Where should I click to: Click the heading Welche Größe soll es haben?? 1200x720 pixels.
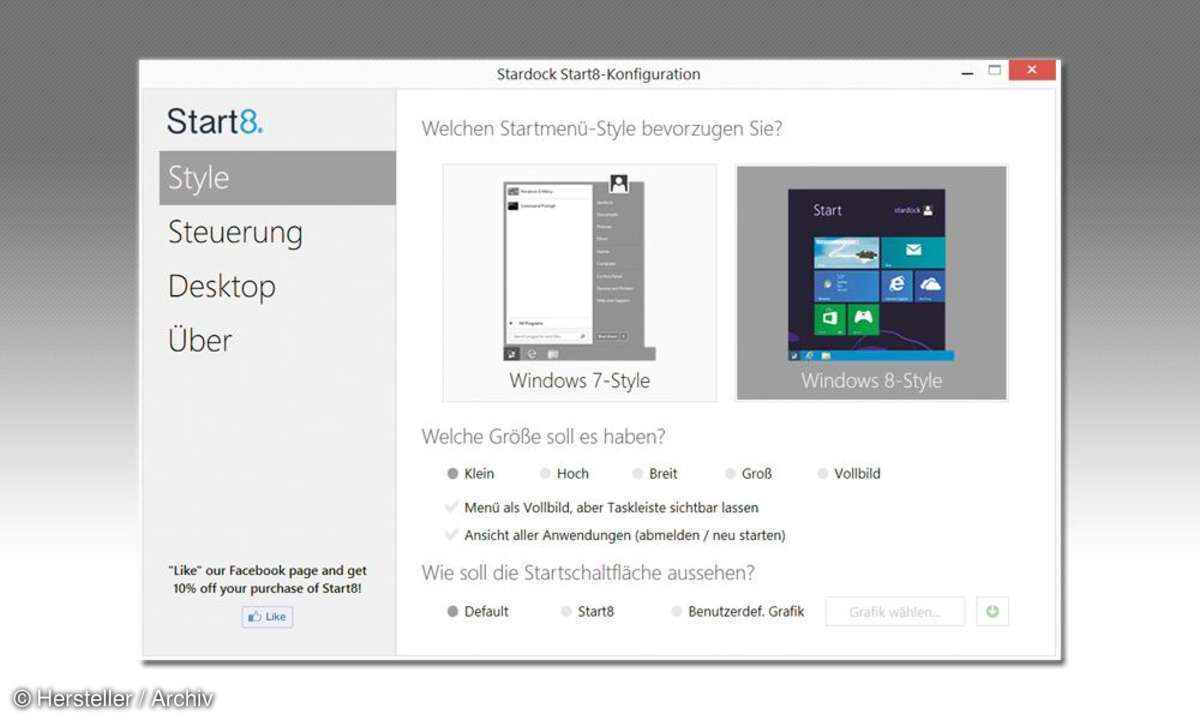(544, 437)
